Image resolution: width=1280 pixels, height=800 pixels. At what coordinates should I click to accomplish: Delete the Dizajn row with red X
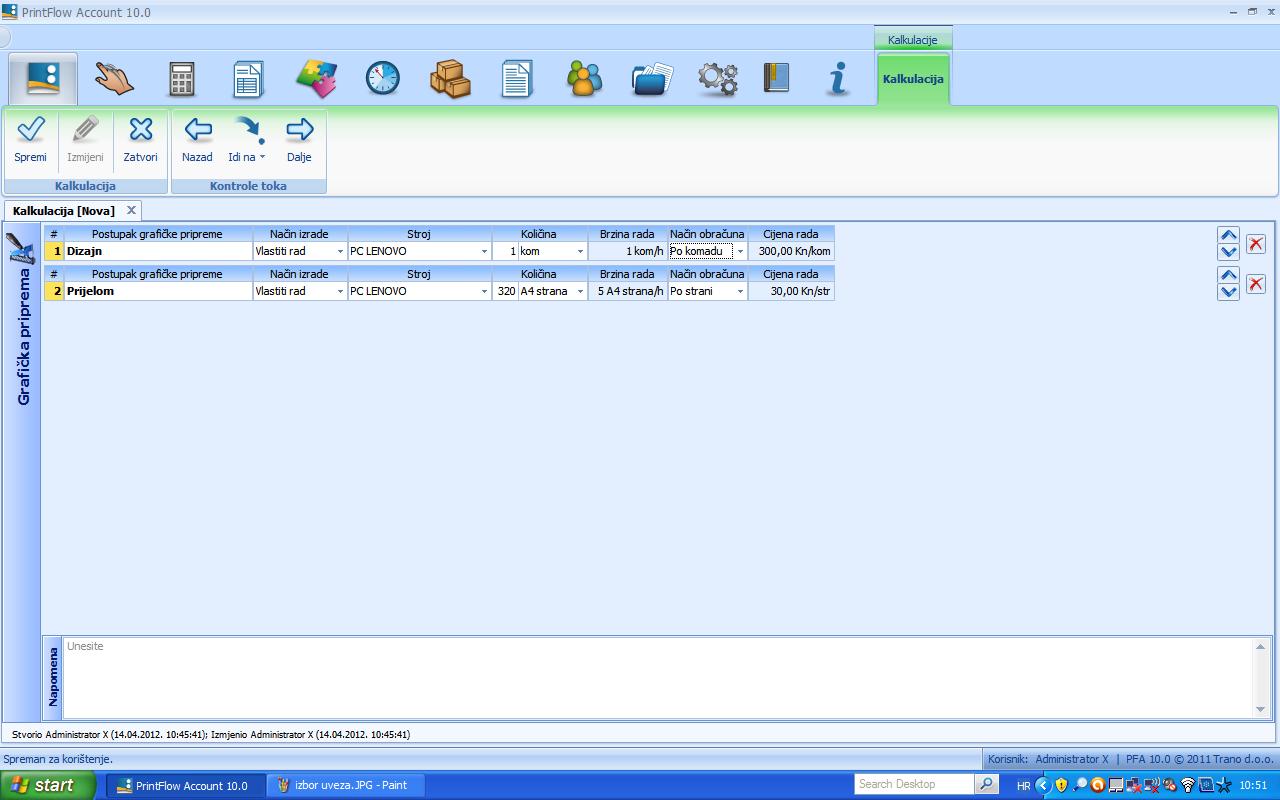pos(1256,243)
